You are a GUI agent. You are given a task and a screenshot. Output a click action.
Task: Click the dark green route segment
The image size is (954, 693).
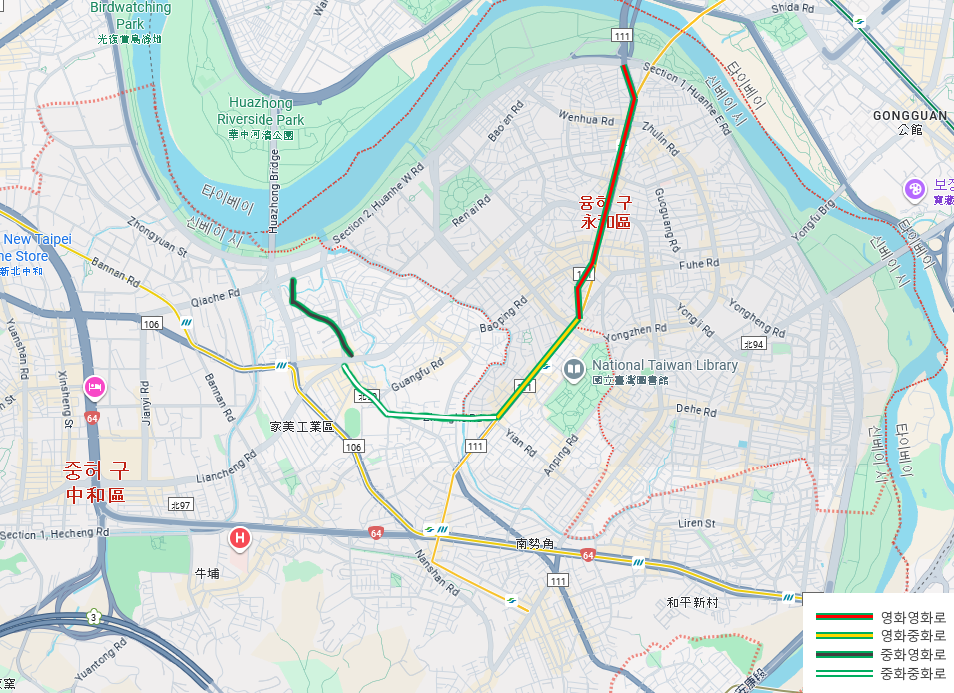click(x=321, y=317)
